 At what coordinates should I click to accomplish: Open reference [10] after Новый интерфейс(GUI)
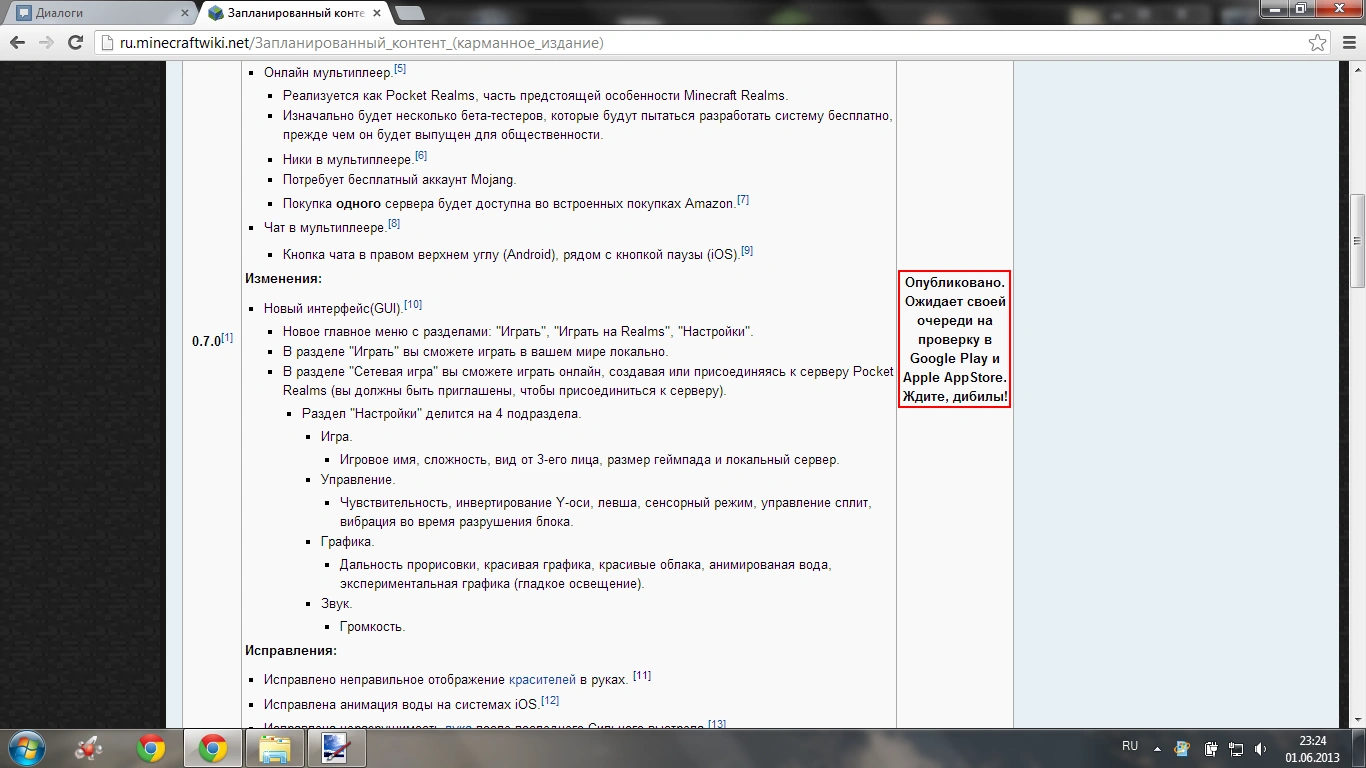413,304
